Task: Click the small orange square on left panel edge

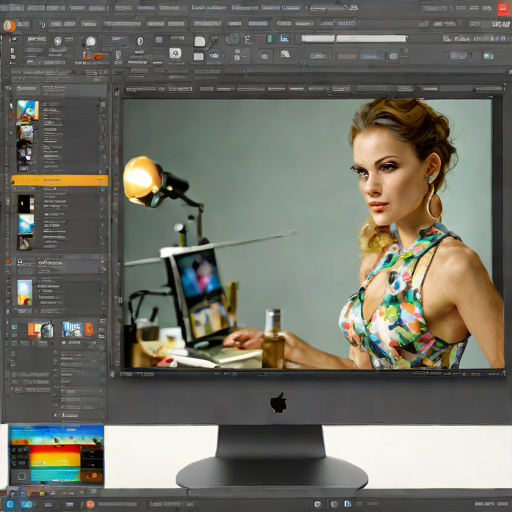Action: pyautogui.click(x=8, y=262)
